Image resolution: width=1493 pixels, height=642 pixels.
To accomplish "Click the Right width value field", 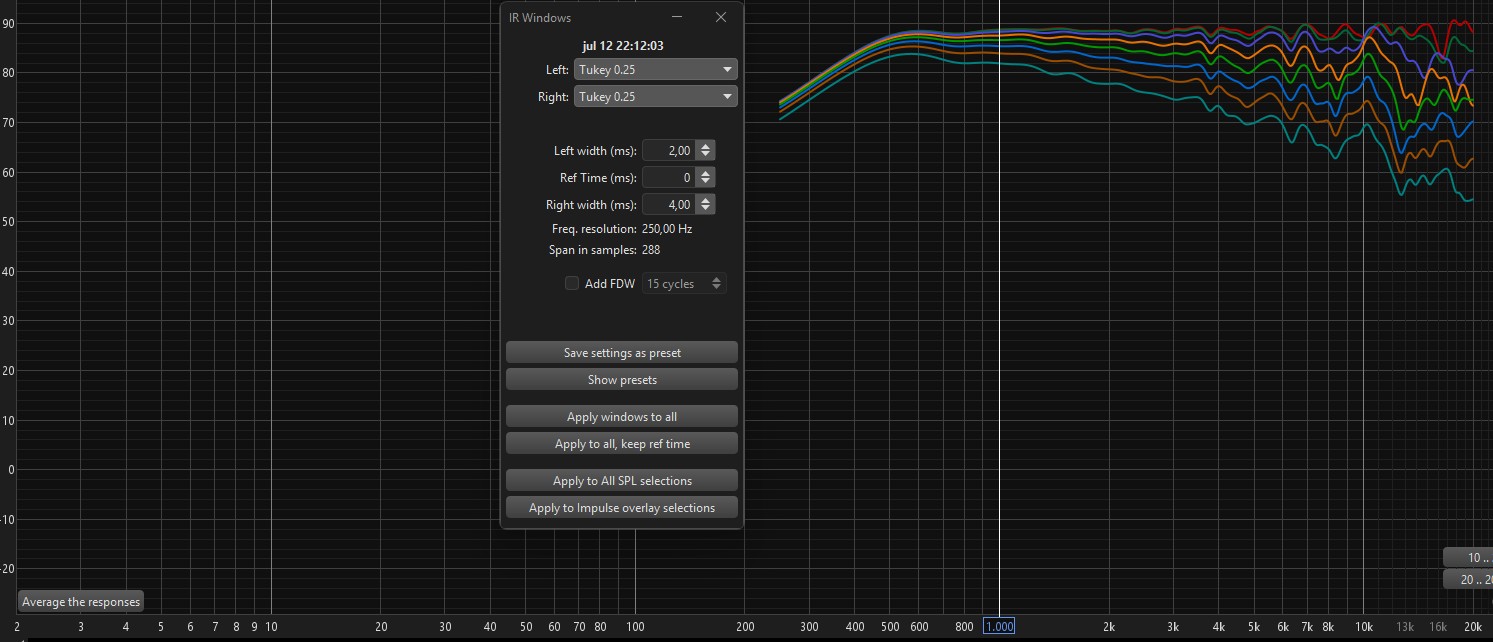I will pos(669,205).
